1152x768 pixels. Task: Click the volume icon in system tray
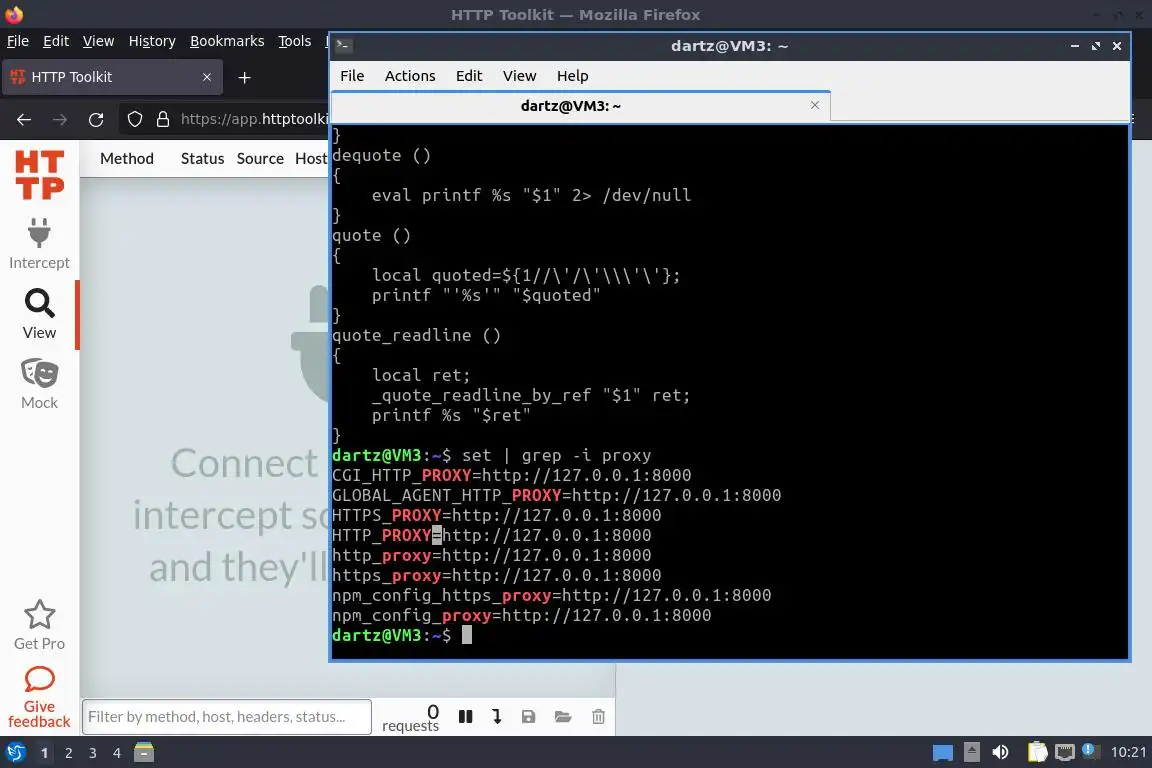[1000, 752]
